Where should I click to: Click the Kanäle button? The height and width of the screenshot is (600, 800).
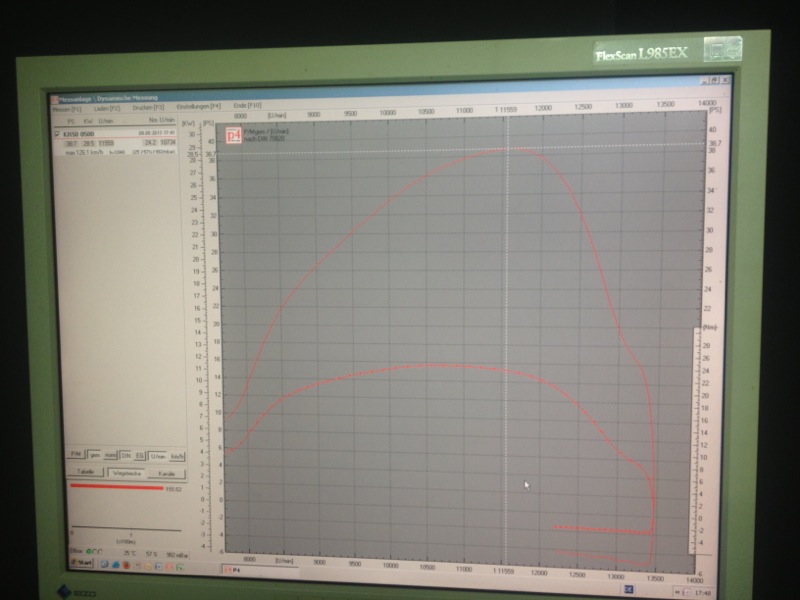(x=167, y=472)
